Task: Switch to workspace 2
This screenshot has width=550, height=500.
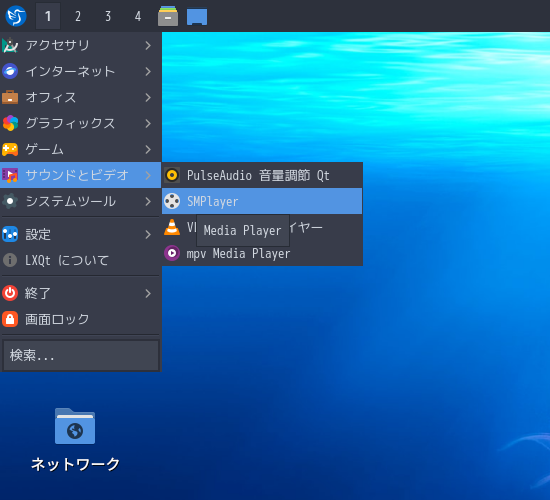Action: point(78,16)
